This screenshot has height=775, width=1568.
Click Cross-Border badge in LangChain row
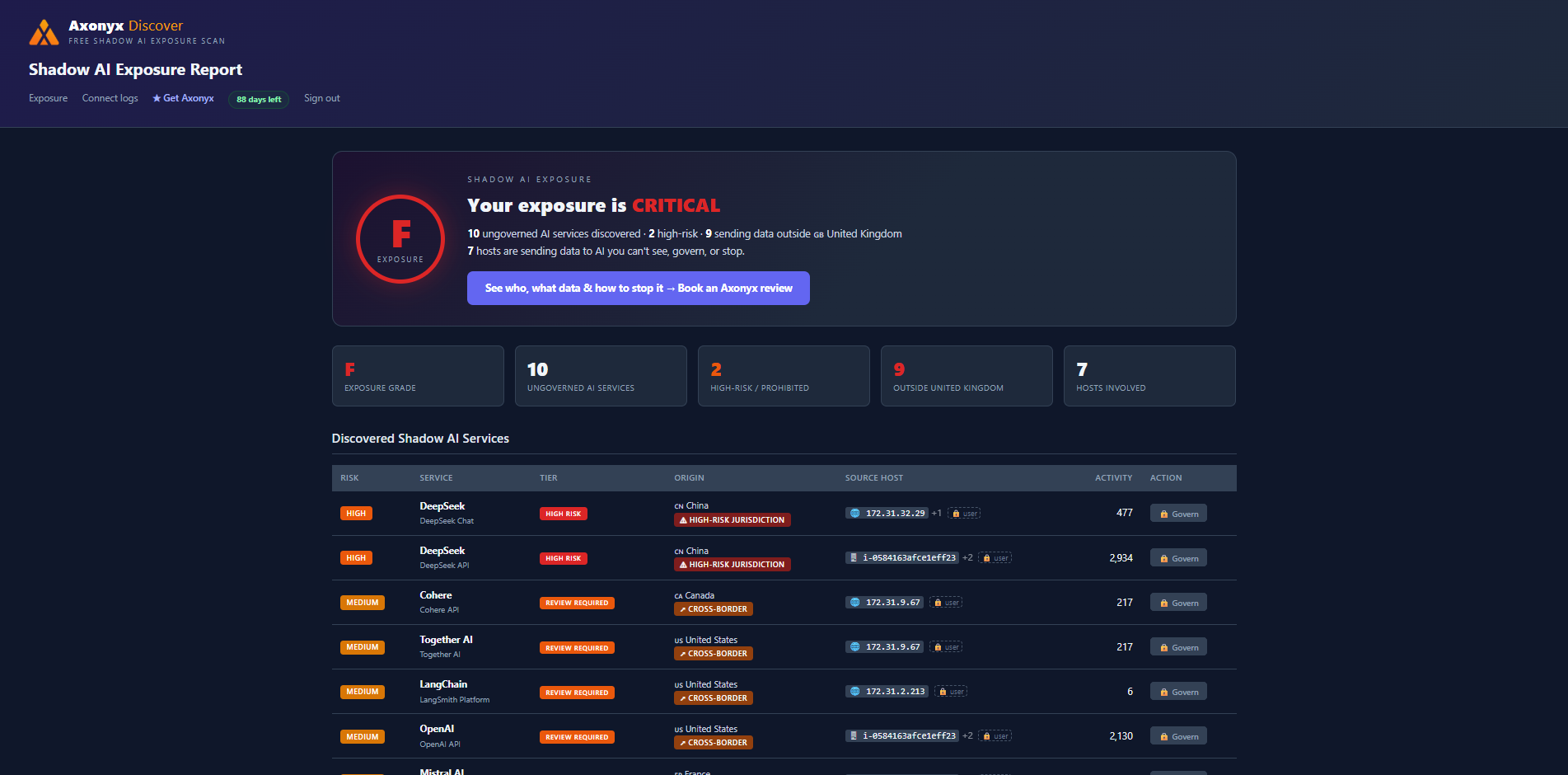click(714, 697)
